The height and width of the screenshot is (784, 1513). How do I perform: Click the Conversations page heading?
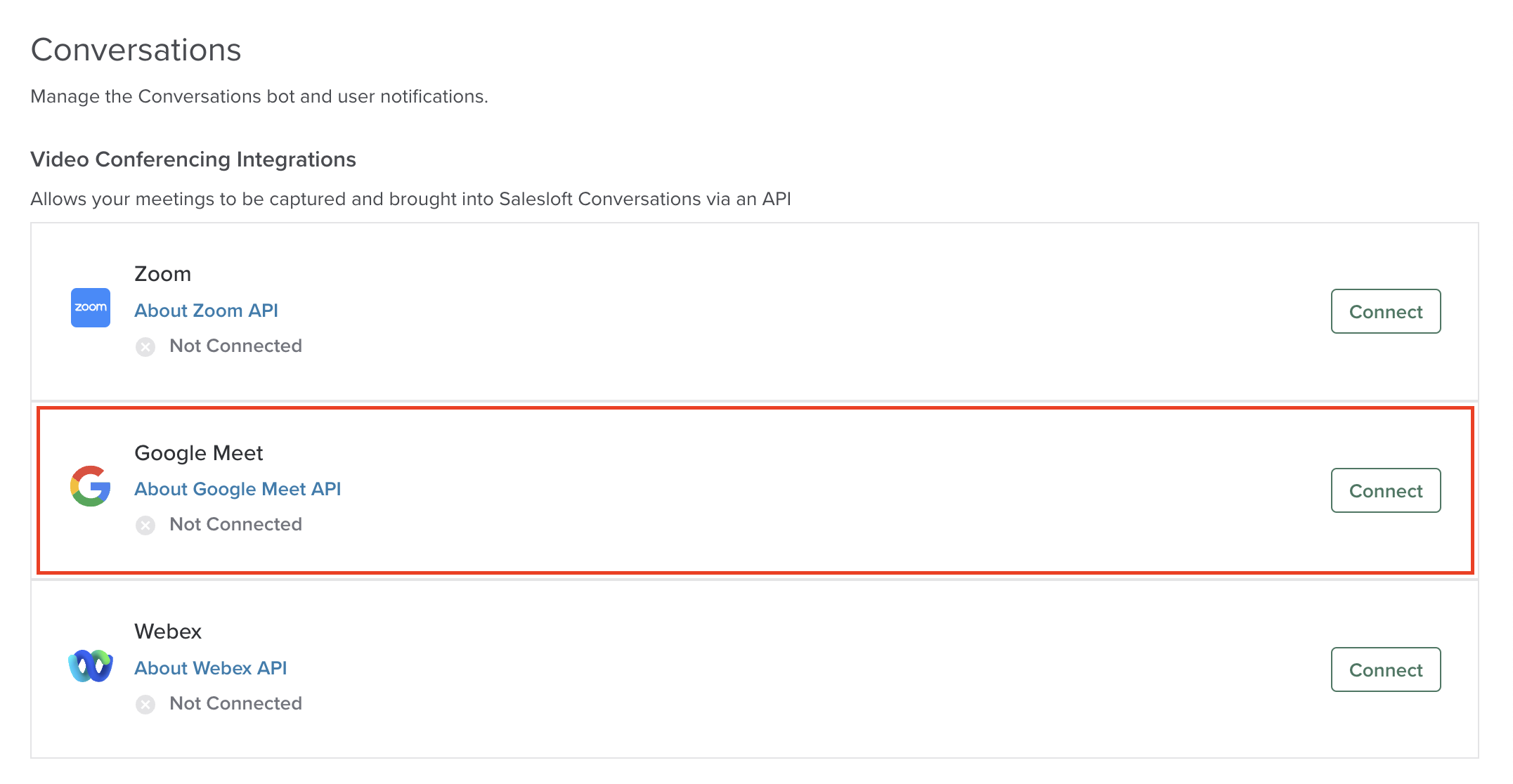point(136,50)
